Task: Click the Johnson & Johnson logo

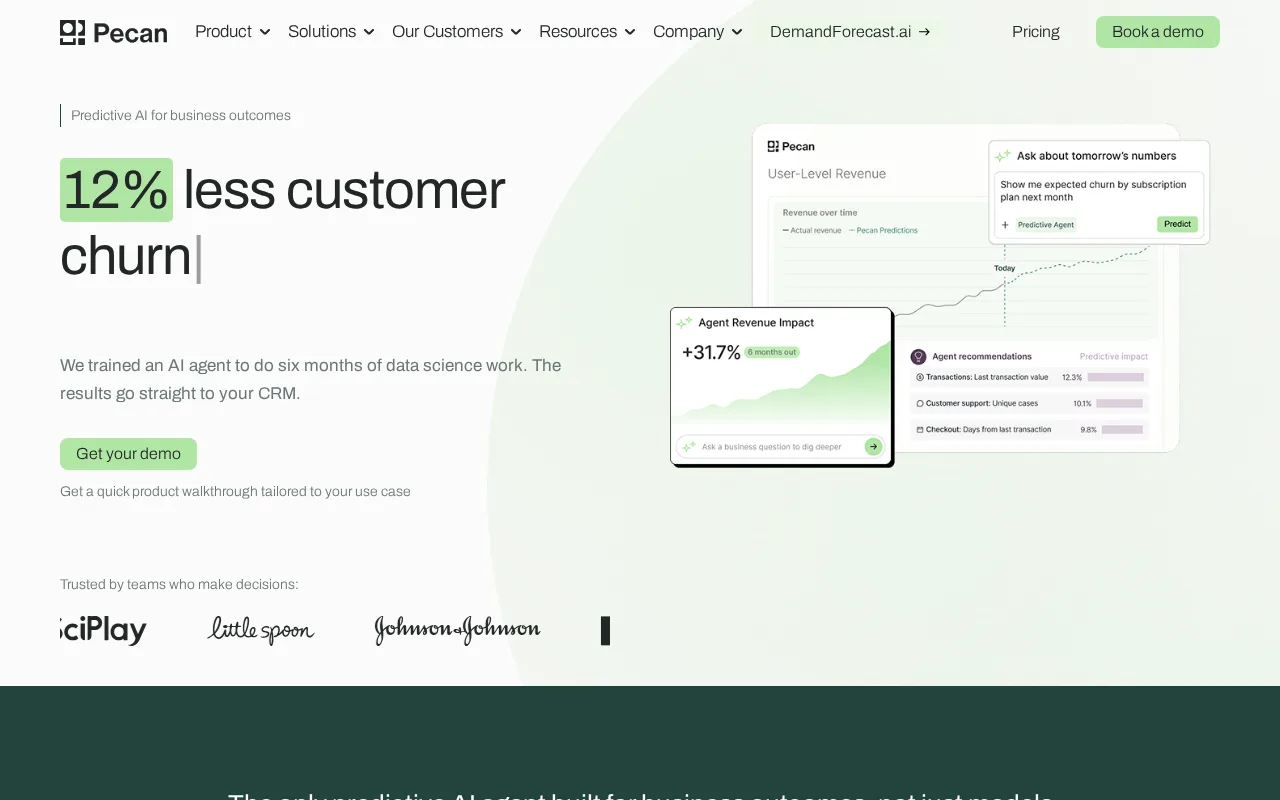Action: [x=457, y=630]
